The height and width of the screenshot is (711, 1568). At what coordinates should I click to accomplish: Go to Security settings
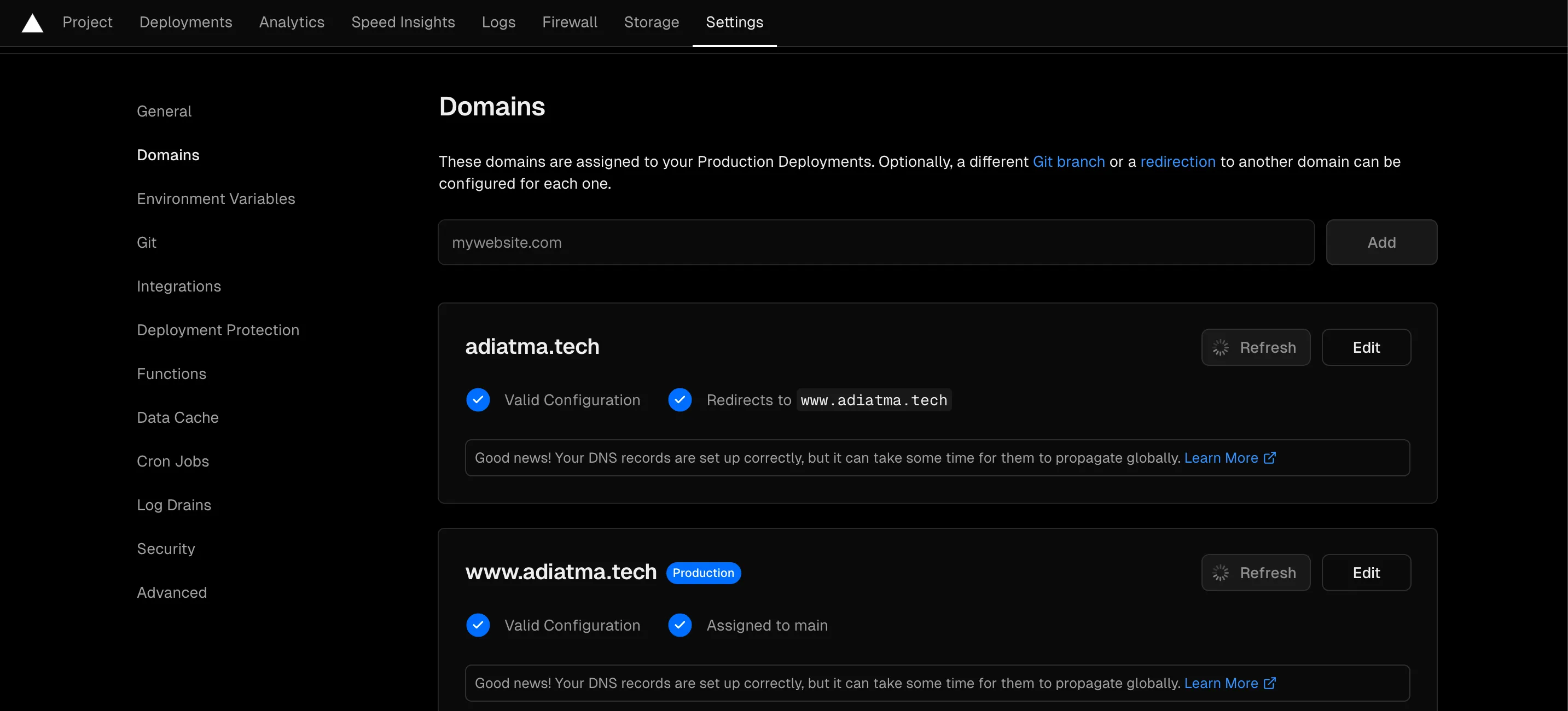[166, 549]
